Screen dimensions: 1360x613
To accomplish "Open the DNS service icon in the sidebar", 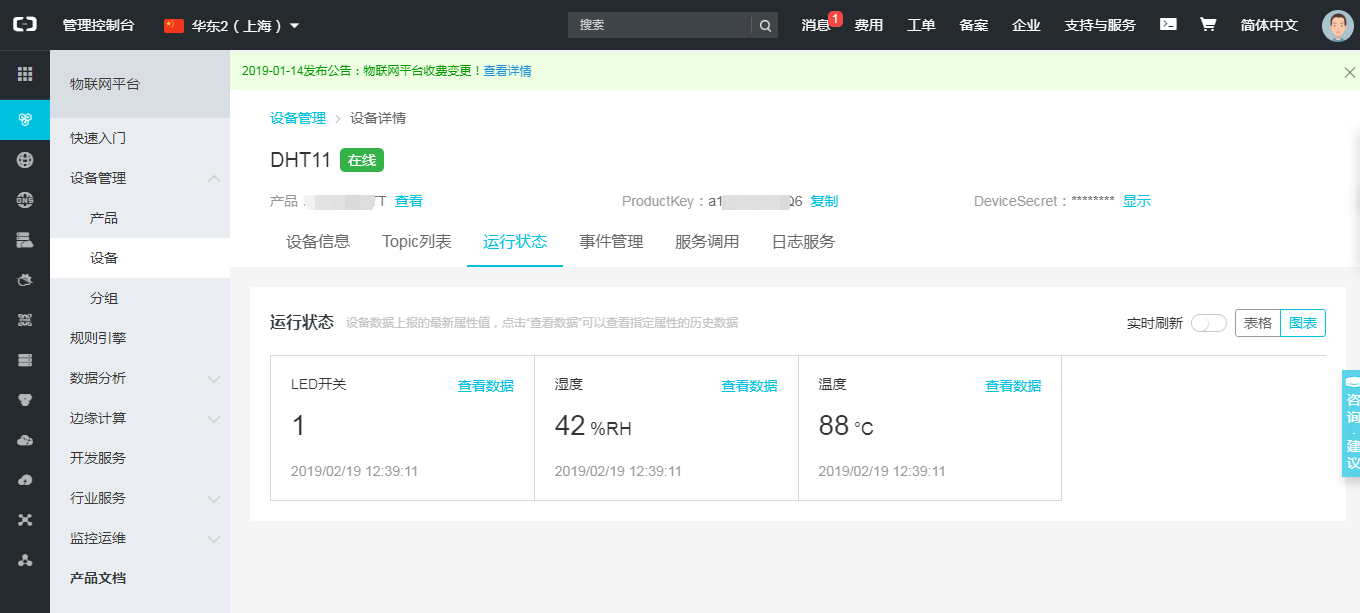I will pyautogui.click(x=24, y=199).
